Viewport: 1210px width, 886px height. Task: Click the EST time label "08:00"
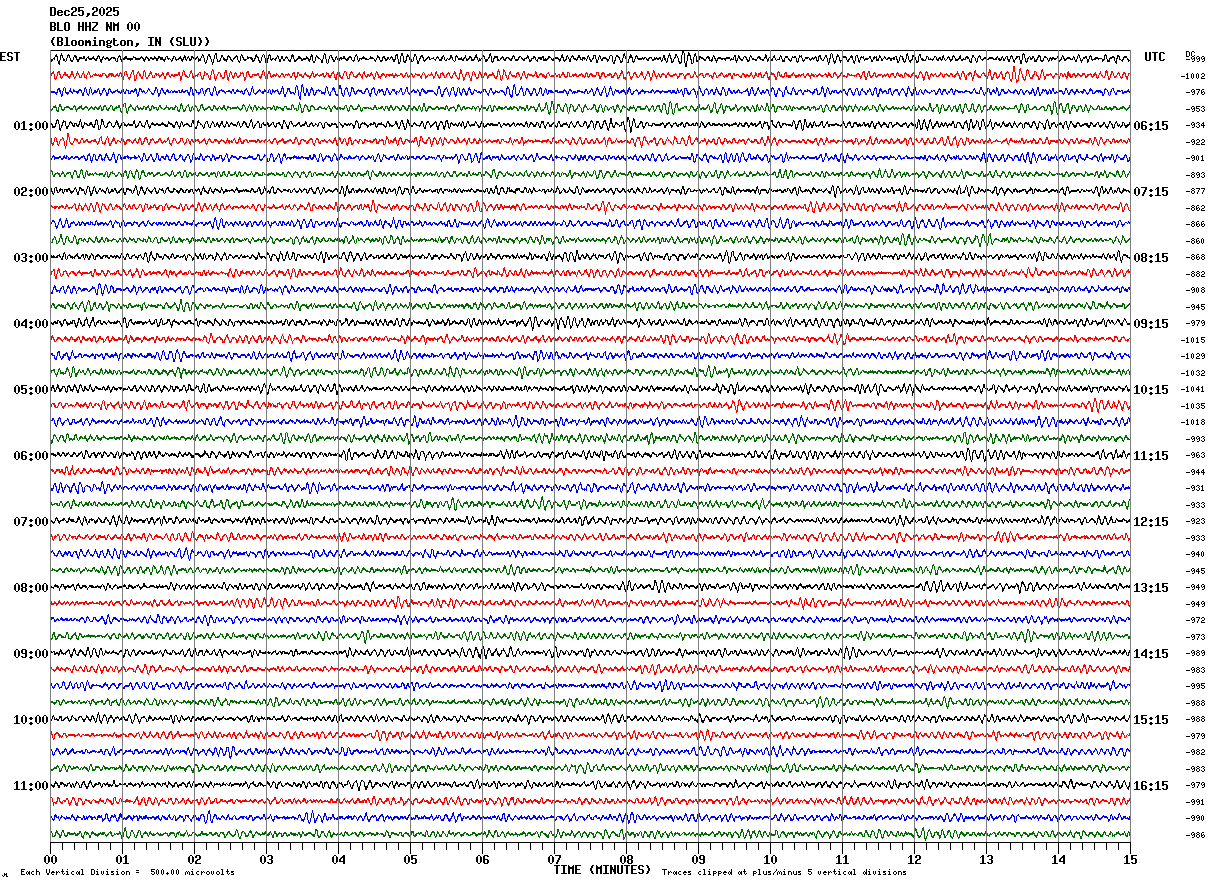(31, 588)
